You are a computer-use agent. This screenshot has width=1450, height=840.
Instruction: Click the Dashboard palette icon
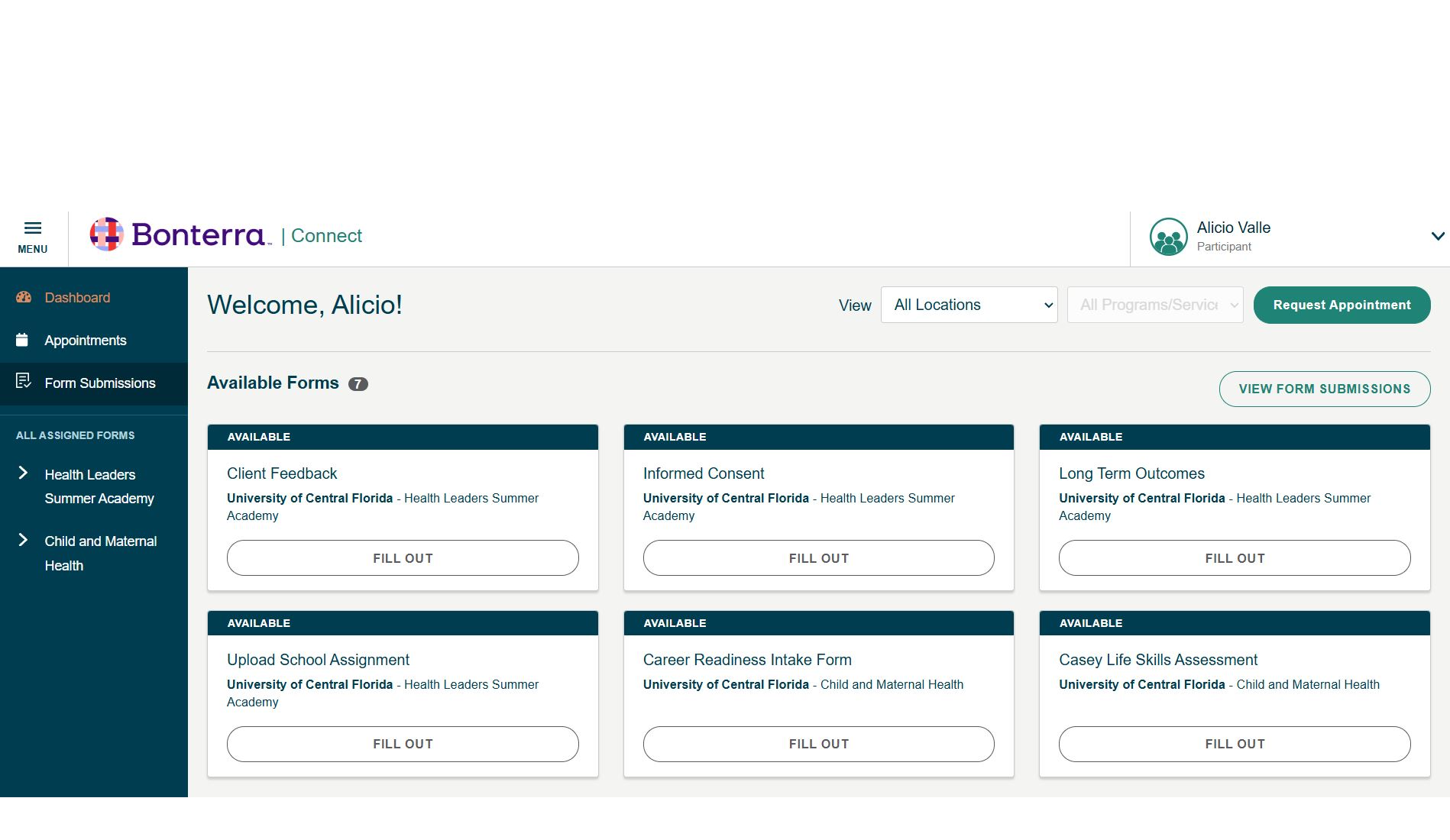click(x=24, y=297)
